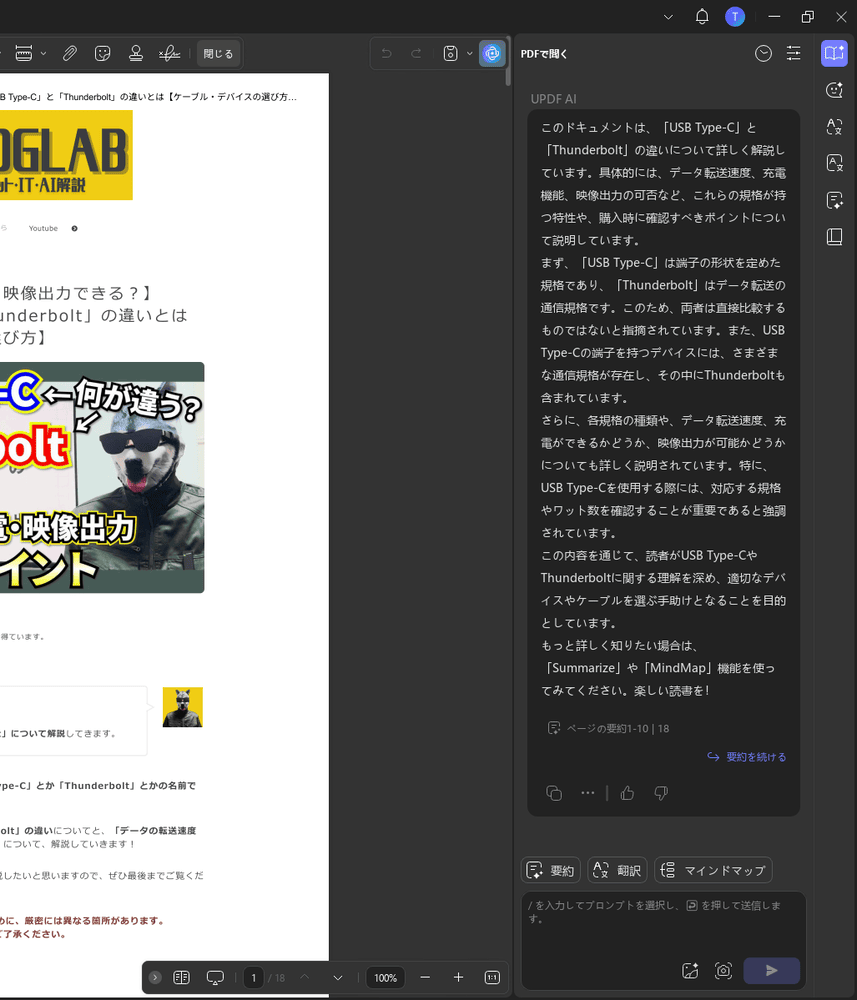
Task: Toggle actual size 1:1 view
Action: 492,977
